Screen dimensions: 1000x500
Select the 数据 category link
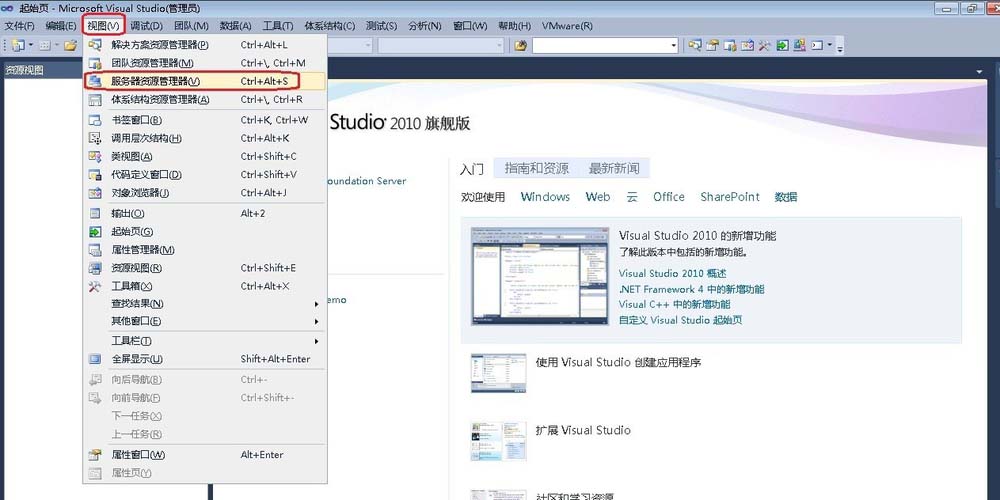point(786,197)
